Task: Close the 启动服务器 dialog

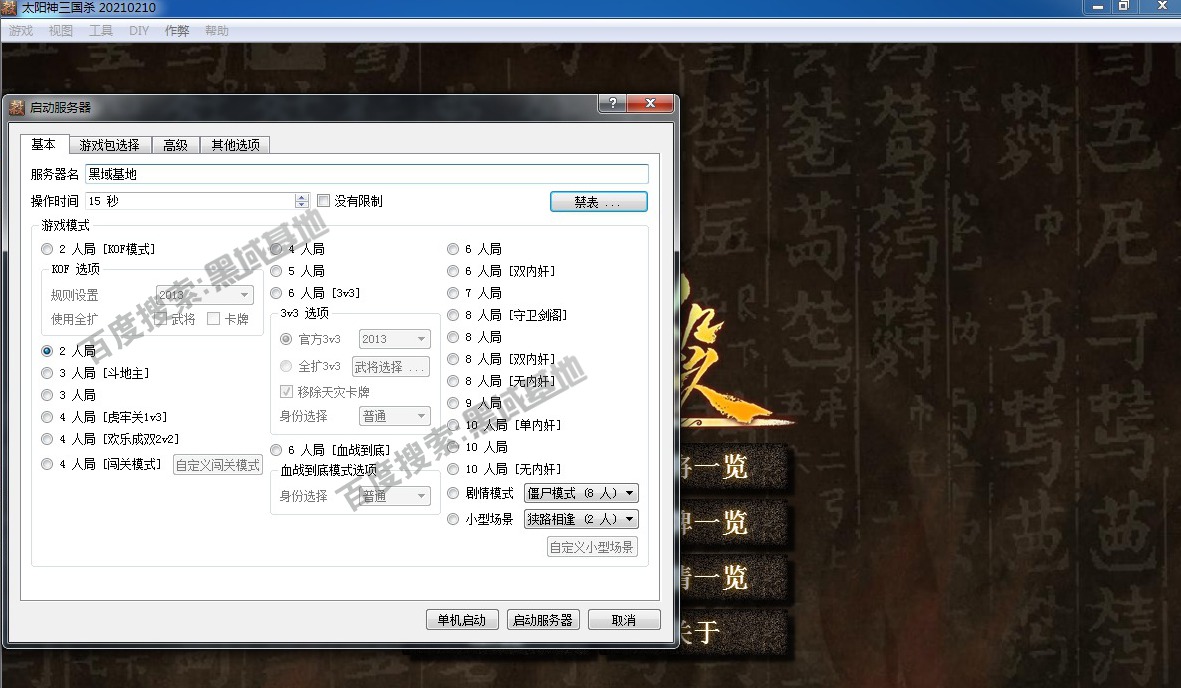Action: [x=650, y=103]
